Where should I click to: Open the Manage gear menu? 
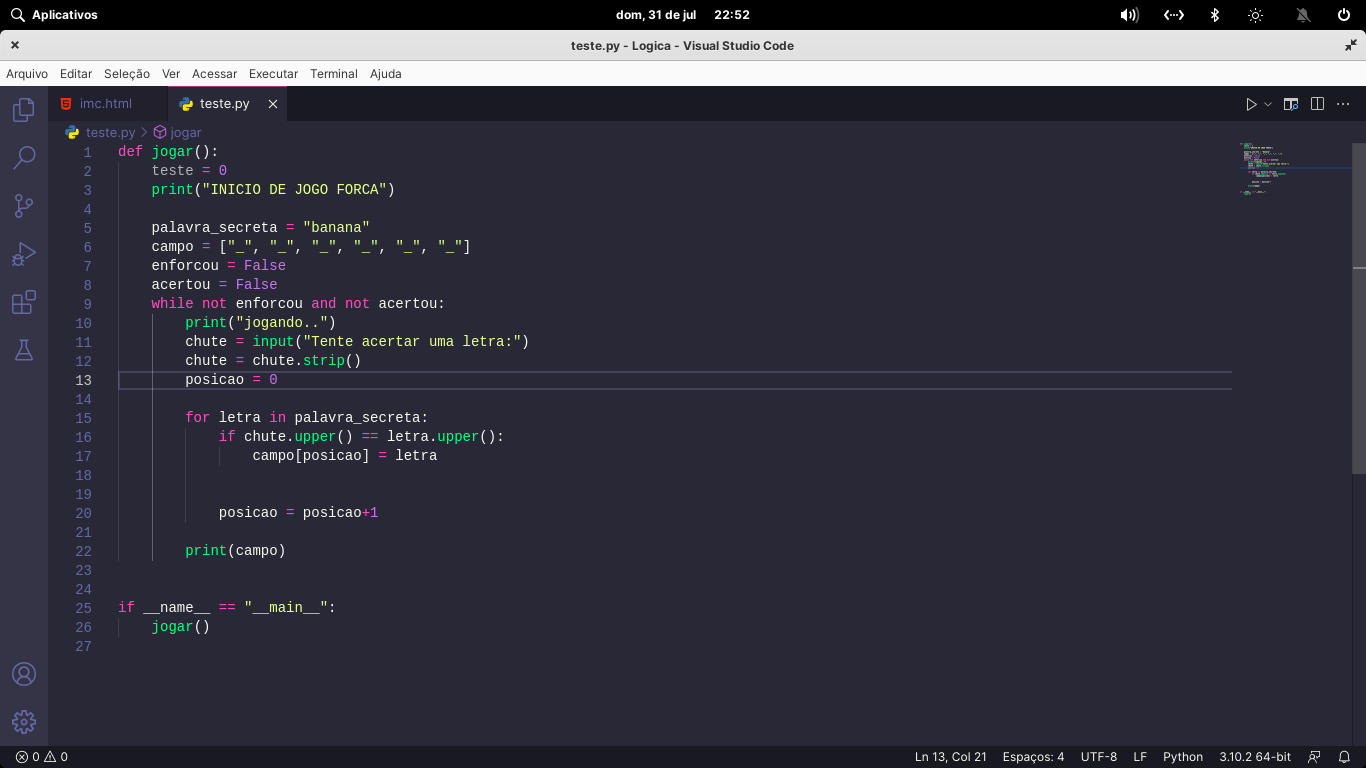pyautogui.click(x=24, y=722)
